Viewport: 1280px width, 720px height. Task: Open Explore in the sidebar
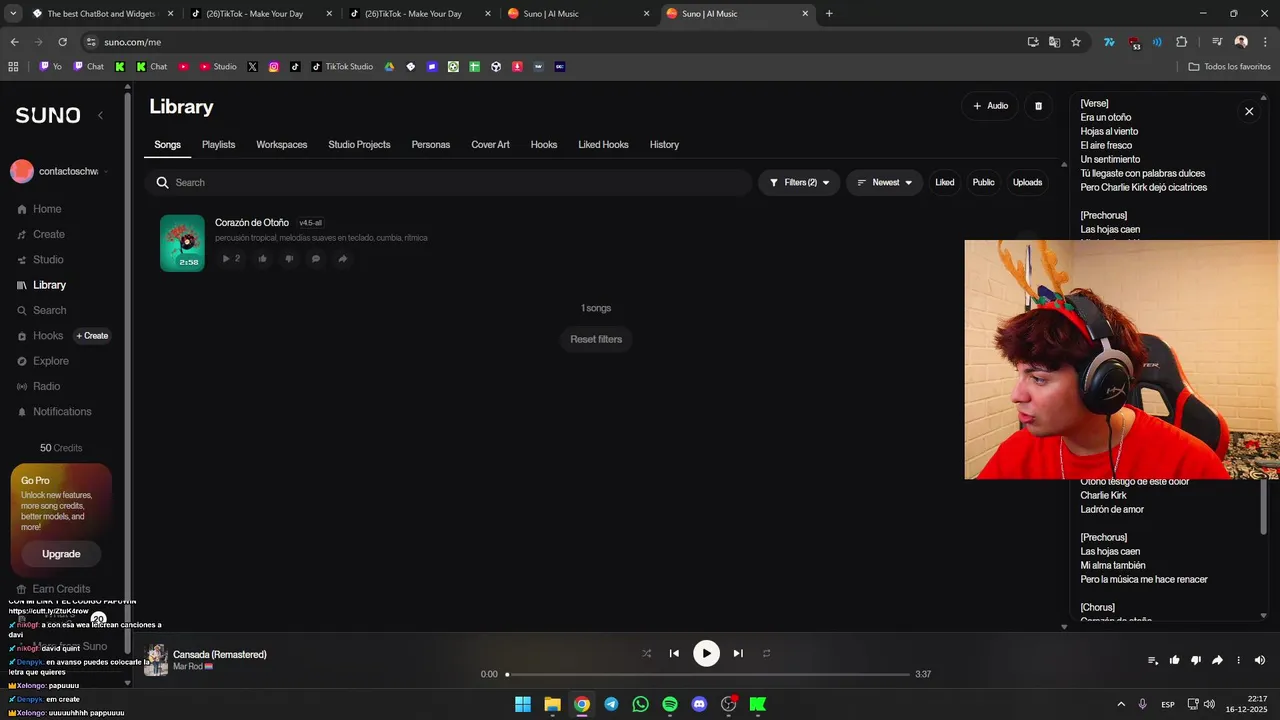point(43,361)
